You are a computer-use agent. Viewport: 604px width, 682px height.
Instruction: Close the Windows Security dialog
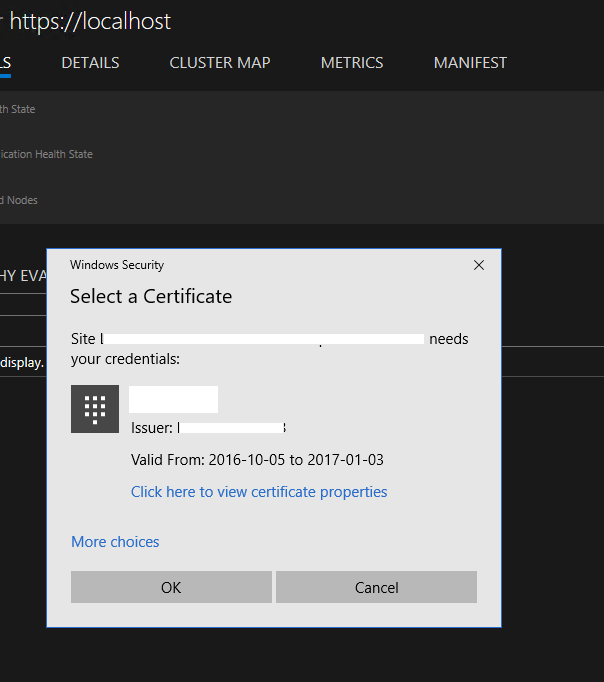479,265
